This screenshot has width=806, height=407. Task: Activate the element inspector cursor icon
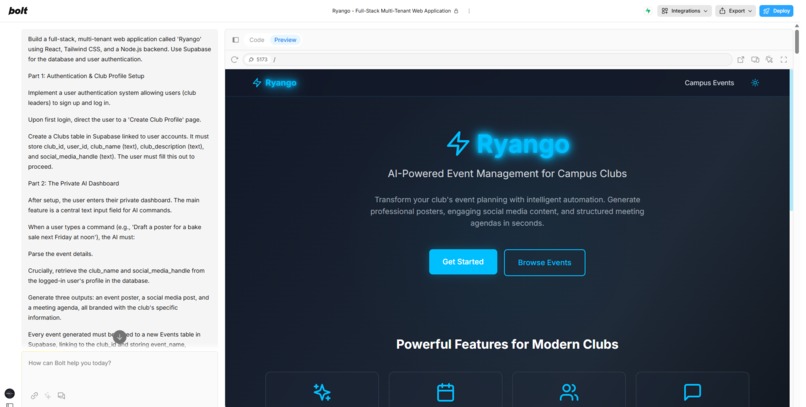pos(770,60)
